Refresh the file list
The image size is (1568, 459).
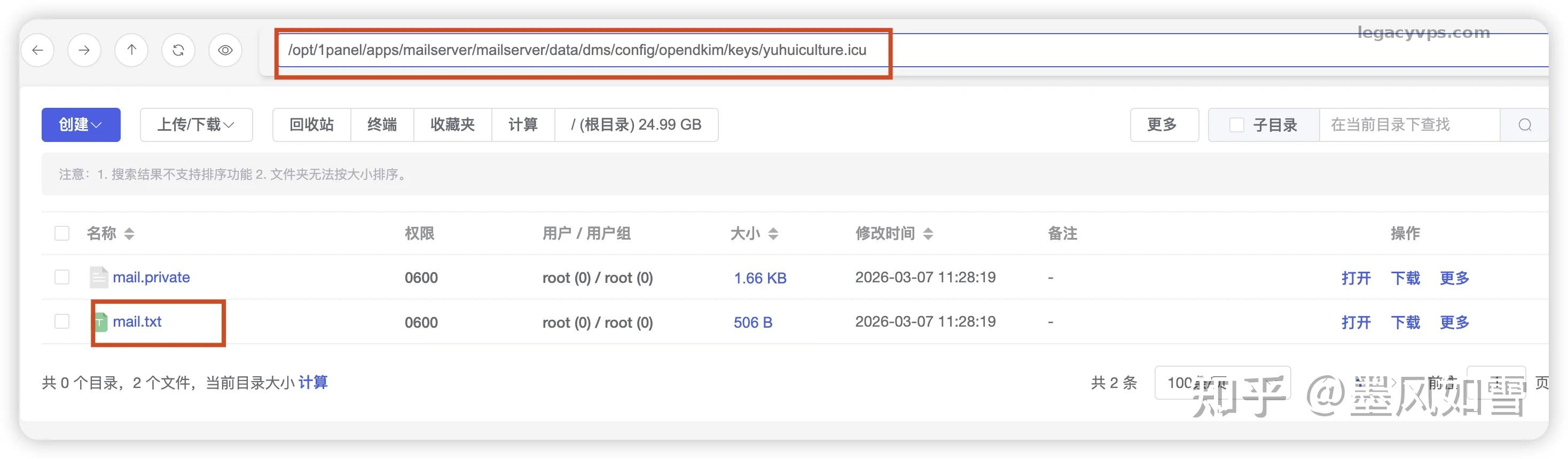pyautogui.click(x=178, y=50)
